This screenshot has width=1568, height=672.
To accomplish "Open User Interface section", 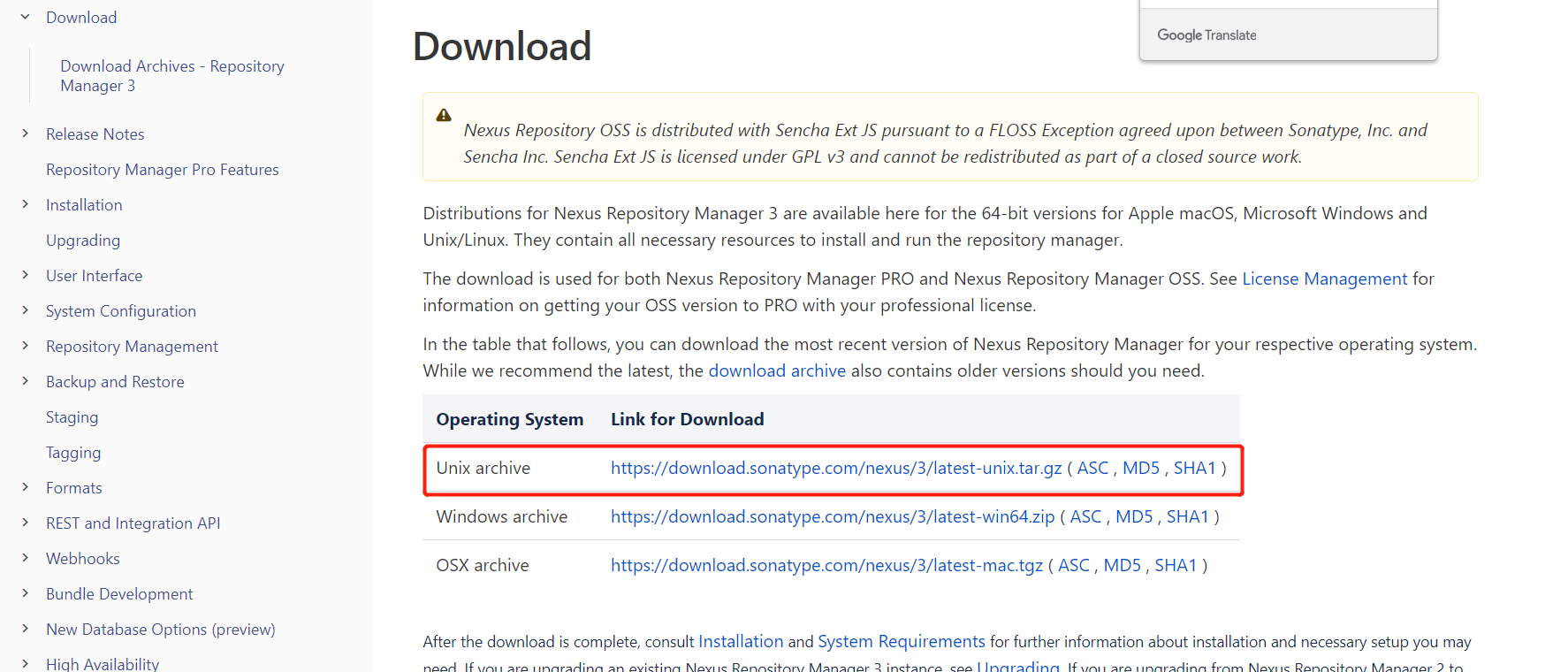I will pos(95,276).
